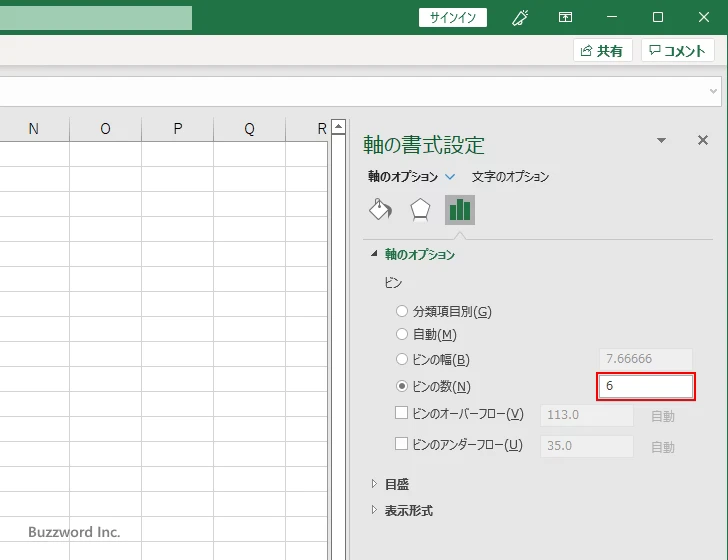The height and width of the screenshot is (560, 728).
Task: Switch to 文字のオプション tab
Action: [510, 177]
